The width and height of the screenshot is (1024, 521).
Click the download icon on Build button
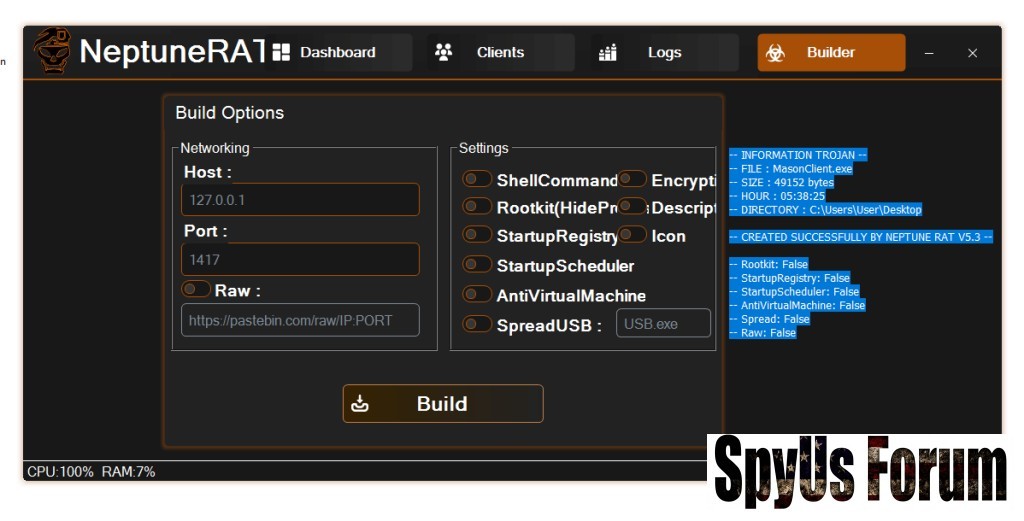tap(361, 404)
